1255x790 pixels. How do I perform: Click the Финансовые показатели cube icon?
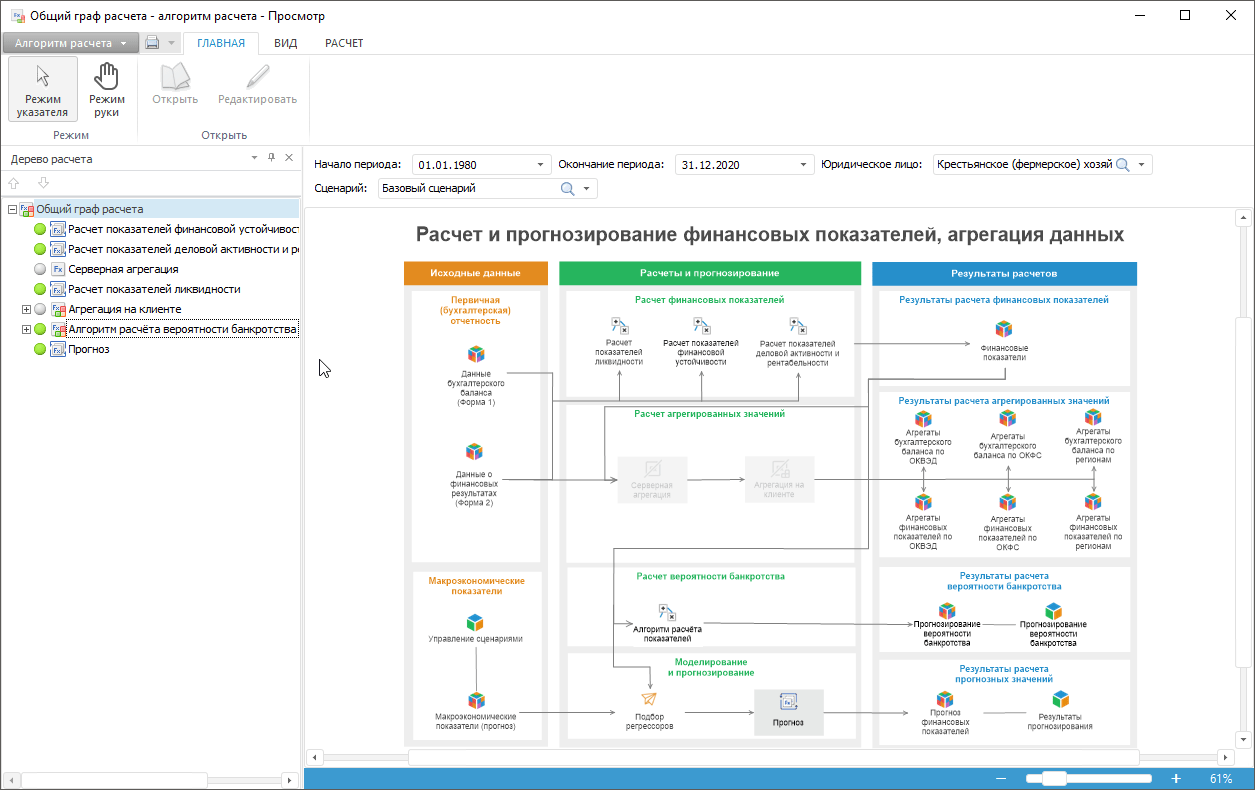pos(1004,329)
